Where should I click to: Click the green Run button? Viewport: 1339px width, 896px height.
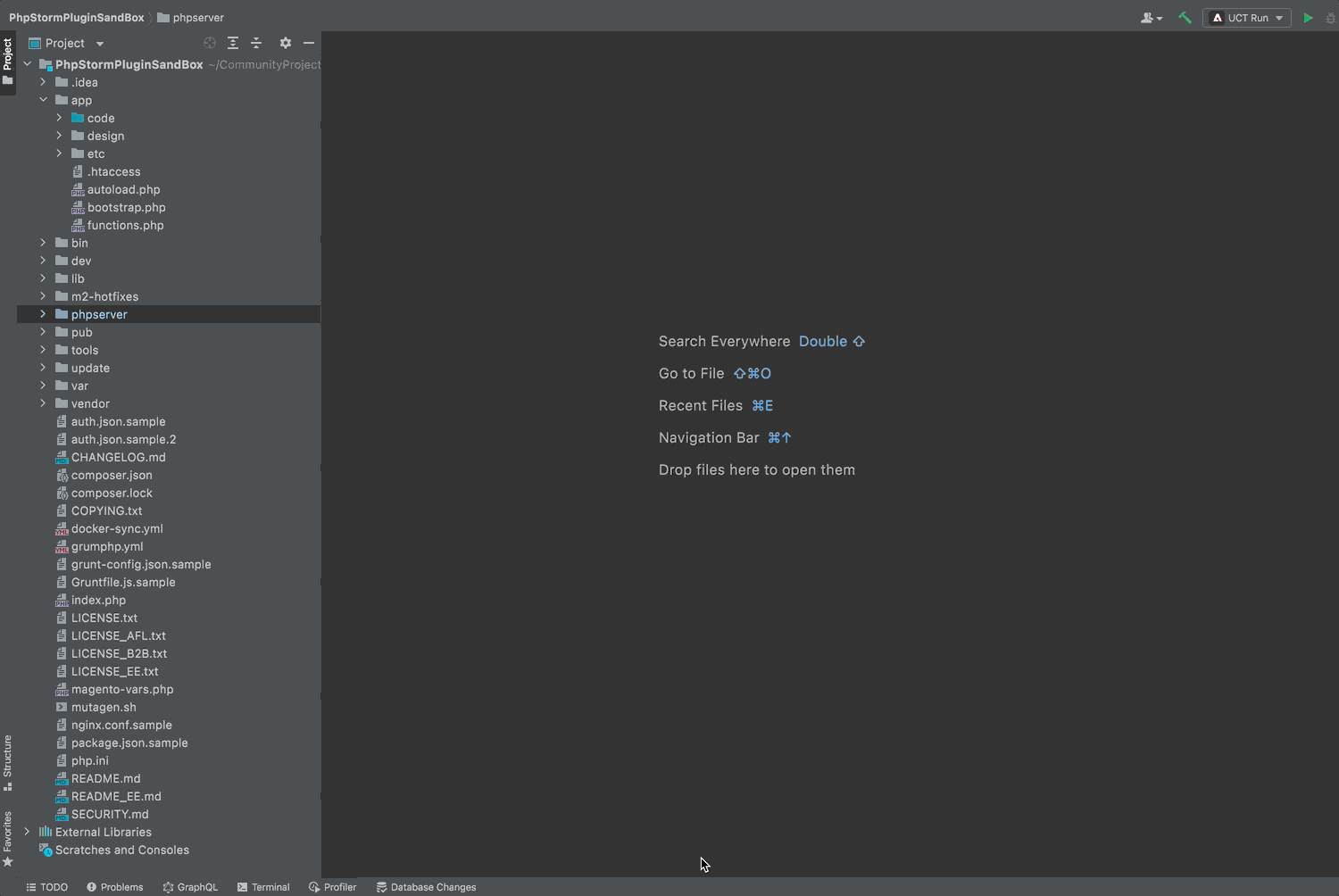[x=1308, y=18]
